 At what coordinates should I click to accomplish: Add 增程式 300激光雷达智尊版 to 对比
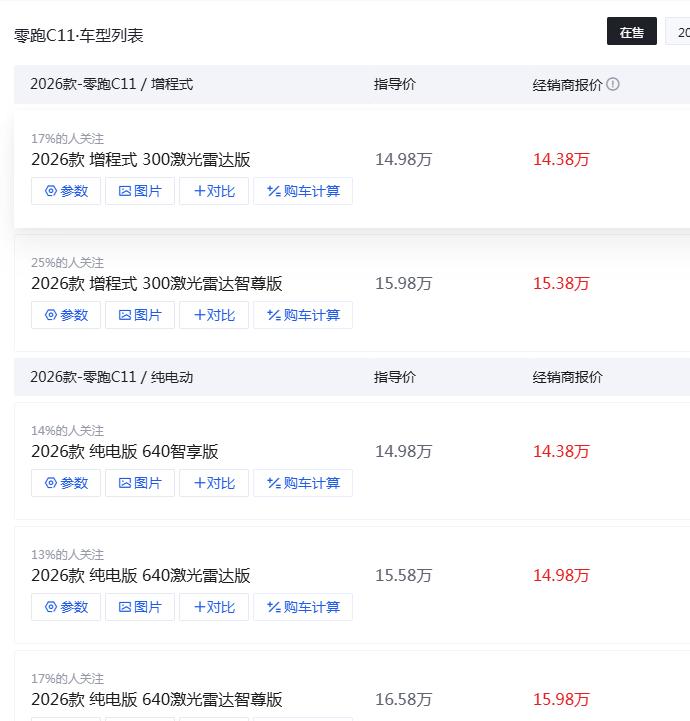214,315
